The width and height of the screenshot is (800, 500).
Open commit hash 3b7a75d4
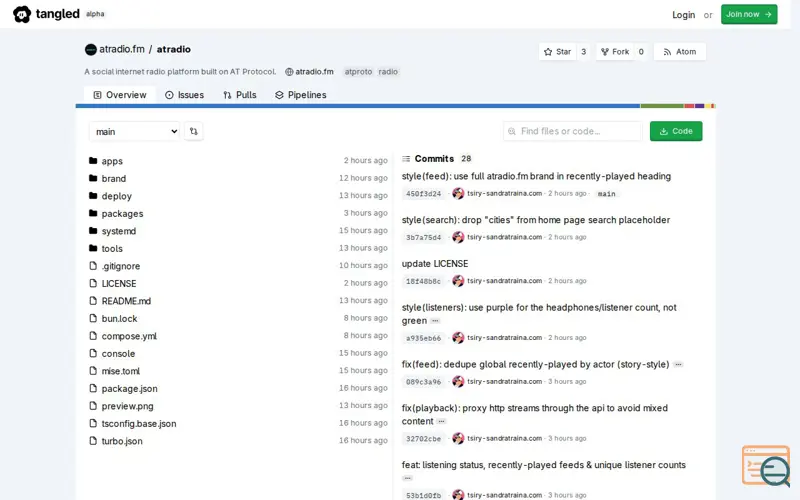[423, 237]
